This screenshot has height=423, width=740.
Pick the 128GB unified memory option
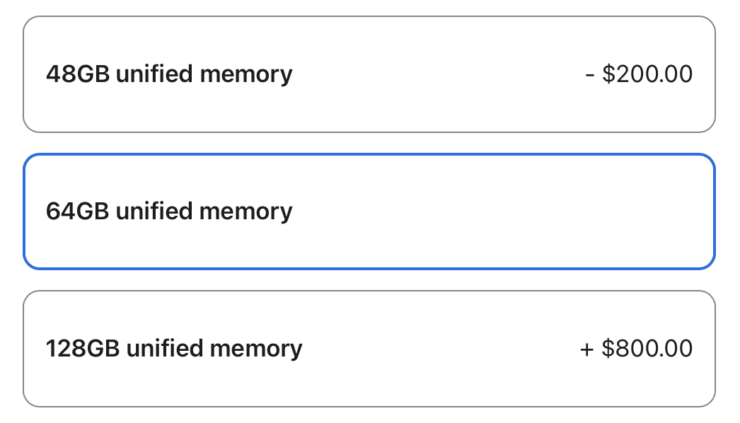pos(369,348)
